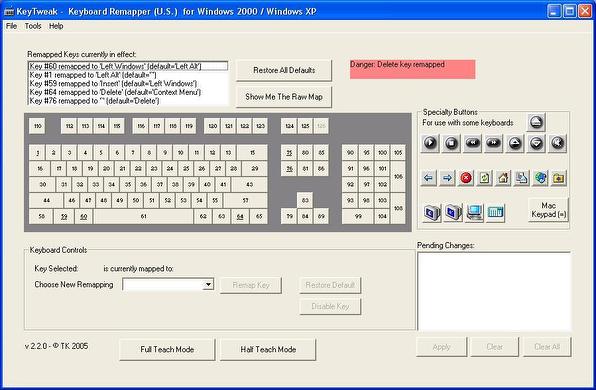Select the 'Key #64 remapped to Delete' row

pyautogui.click(x=128, y=92)
